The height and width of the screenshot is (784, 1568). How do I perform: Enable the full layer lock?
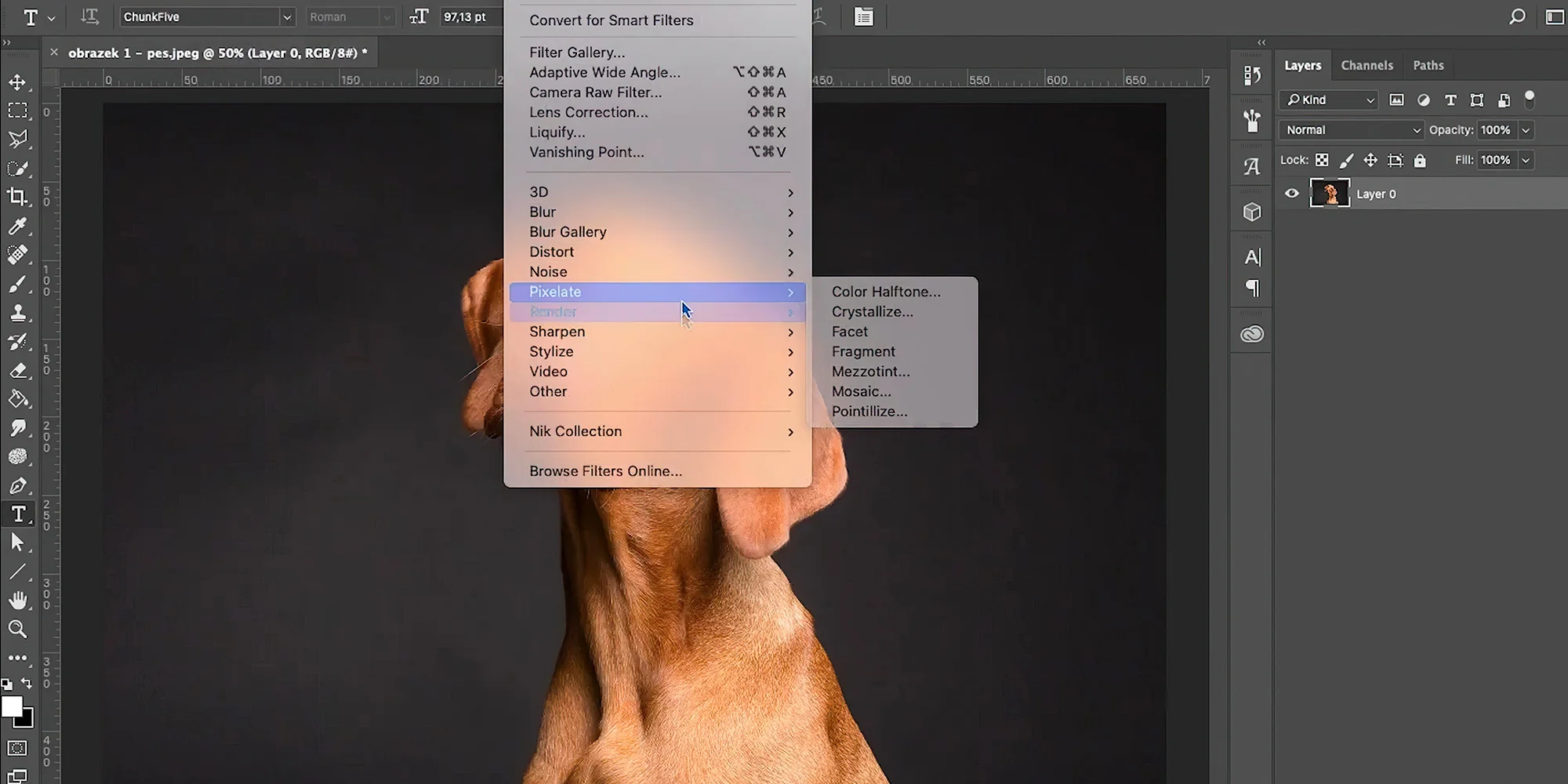[1420, 160]
